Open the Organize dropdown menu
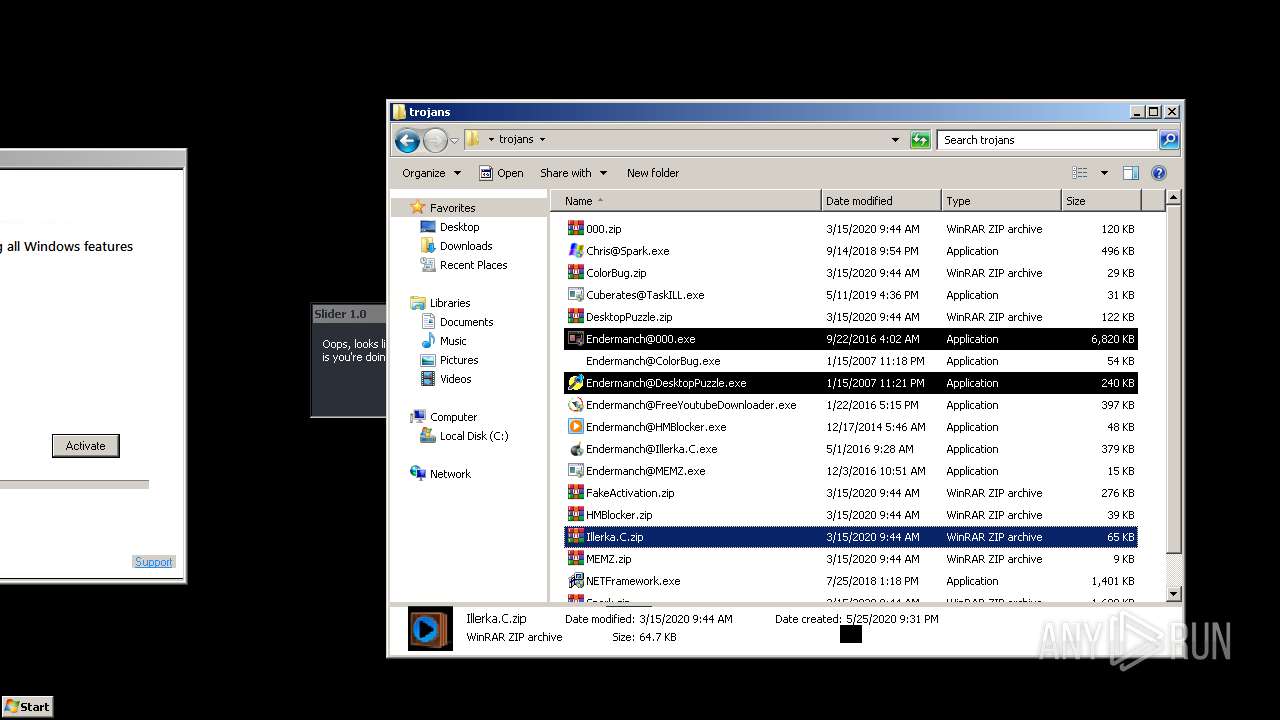Screen dimensions: 1280x720 [x=431, y=173]
